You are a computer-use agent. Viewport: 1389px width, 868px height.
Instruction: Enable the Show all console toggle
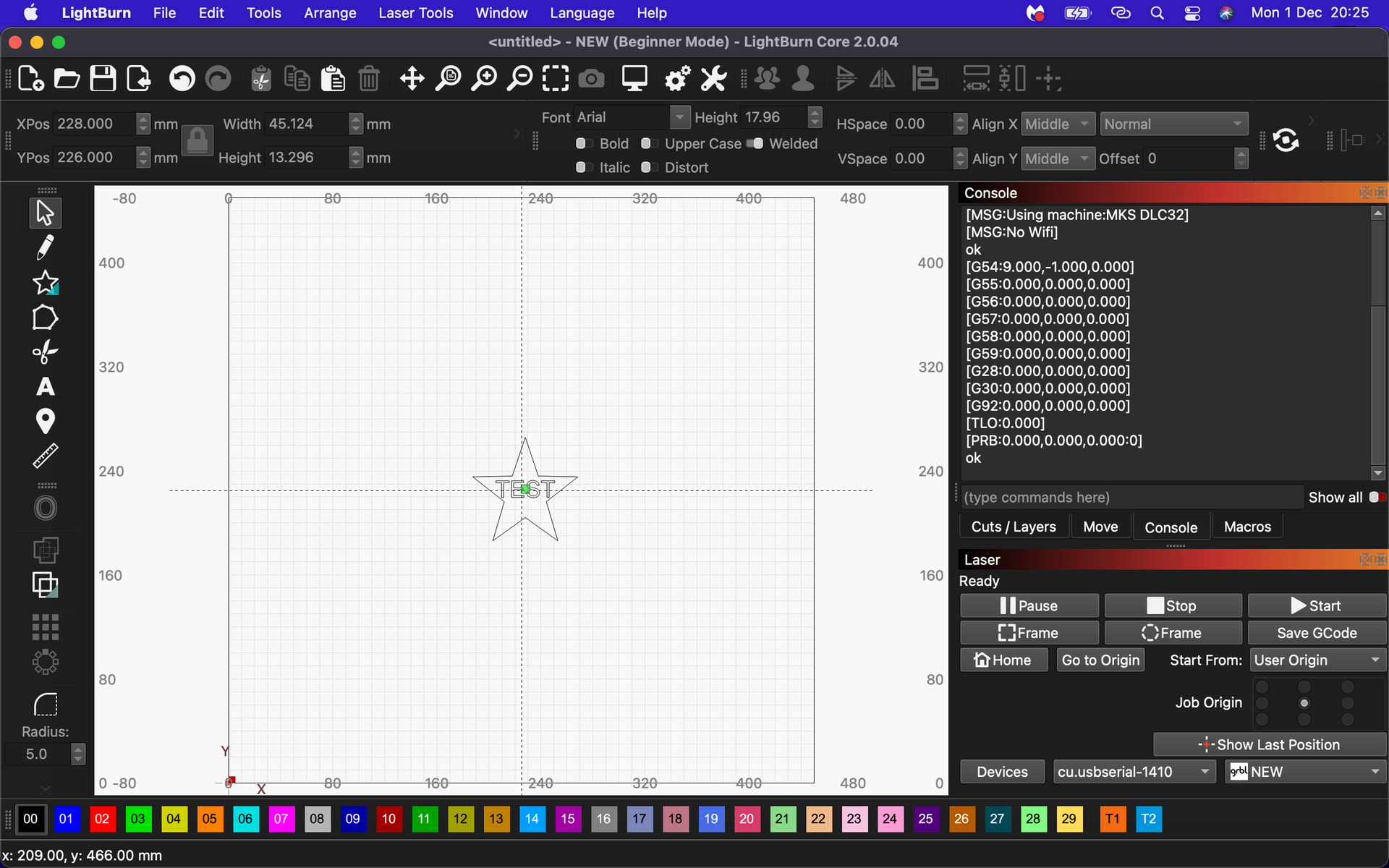click(1377, 497)
